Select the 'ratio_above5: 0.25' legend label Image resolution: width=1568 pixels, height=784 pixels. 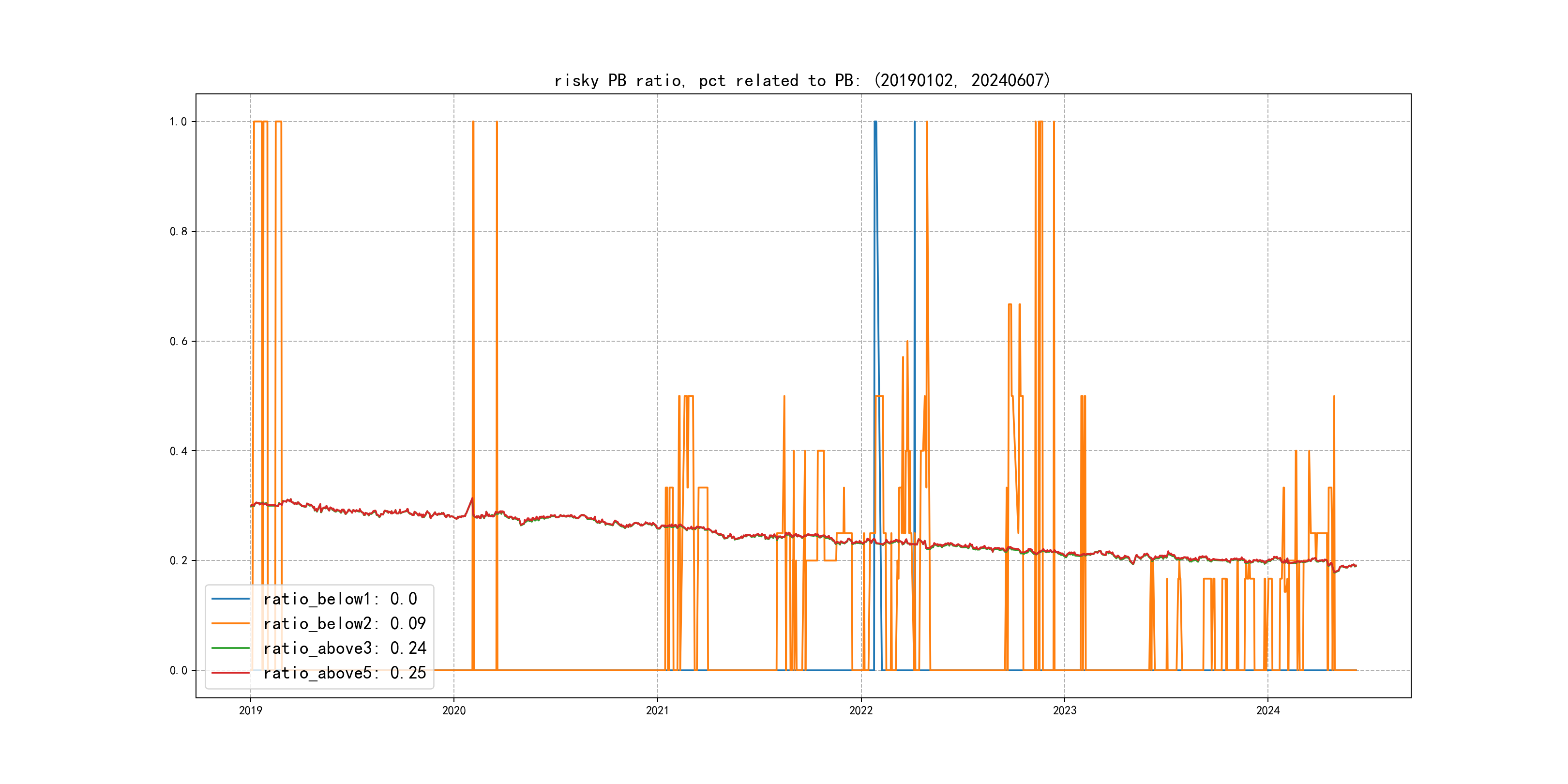(x=344, y=673)
